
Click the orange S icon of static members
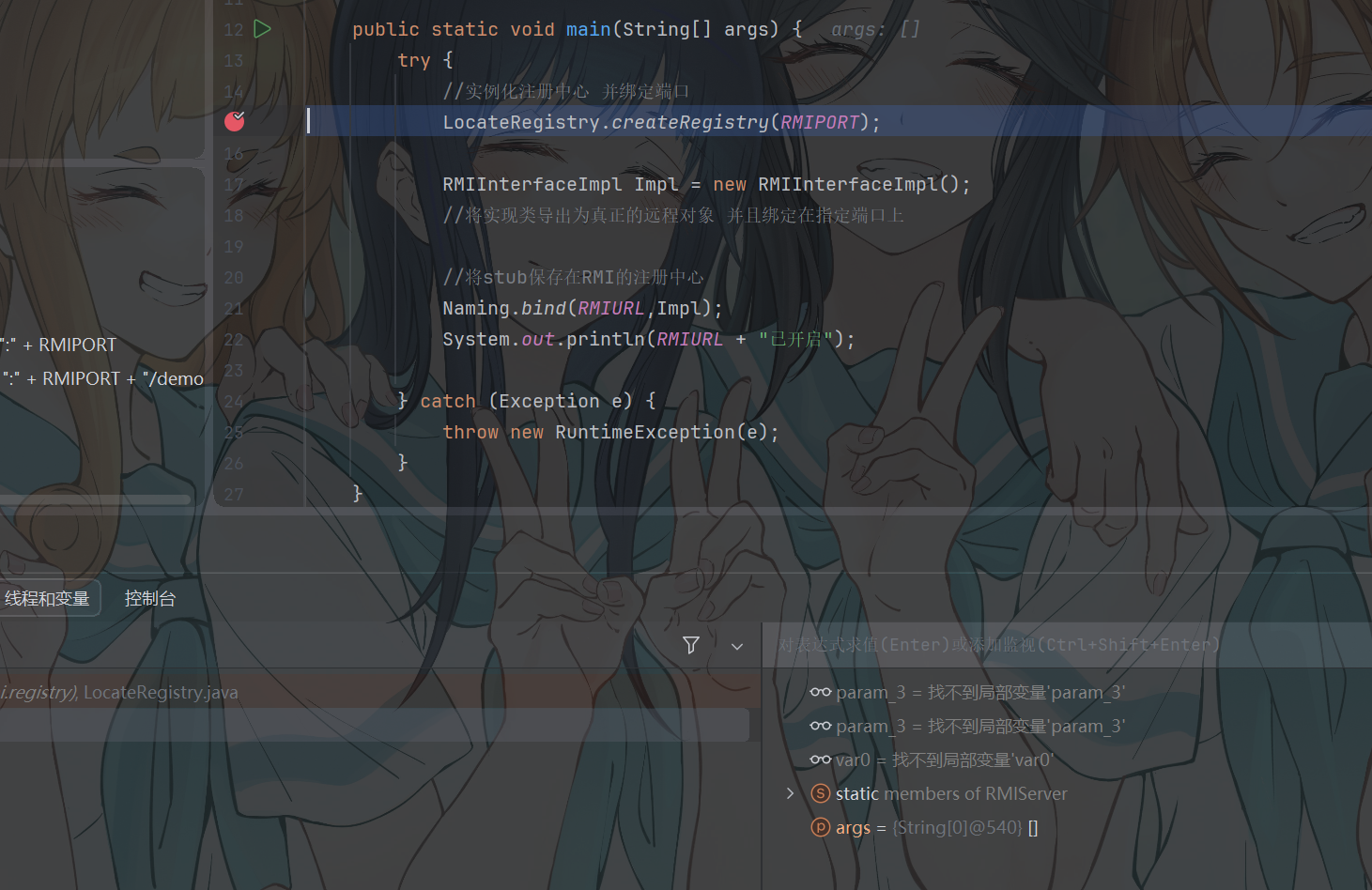click(820, 793)
